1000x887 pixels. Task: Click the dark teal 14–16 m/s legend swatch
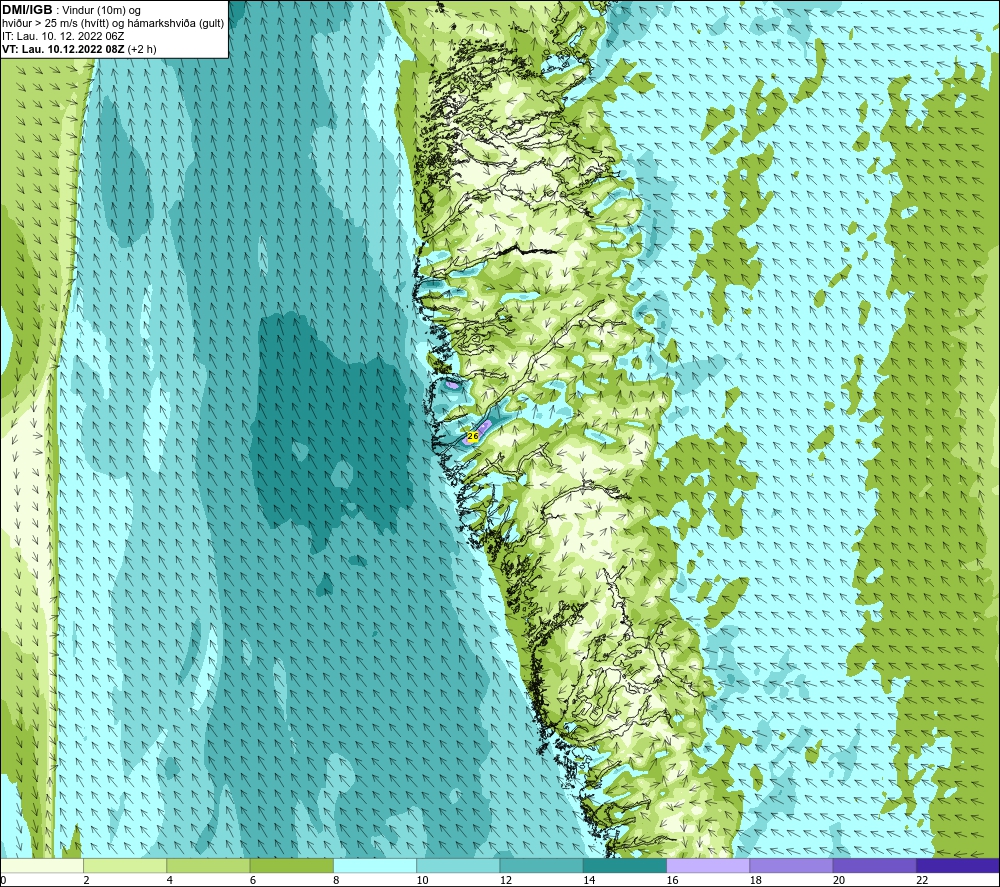point(624,865)
